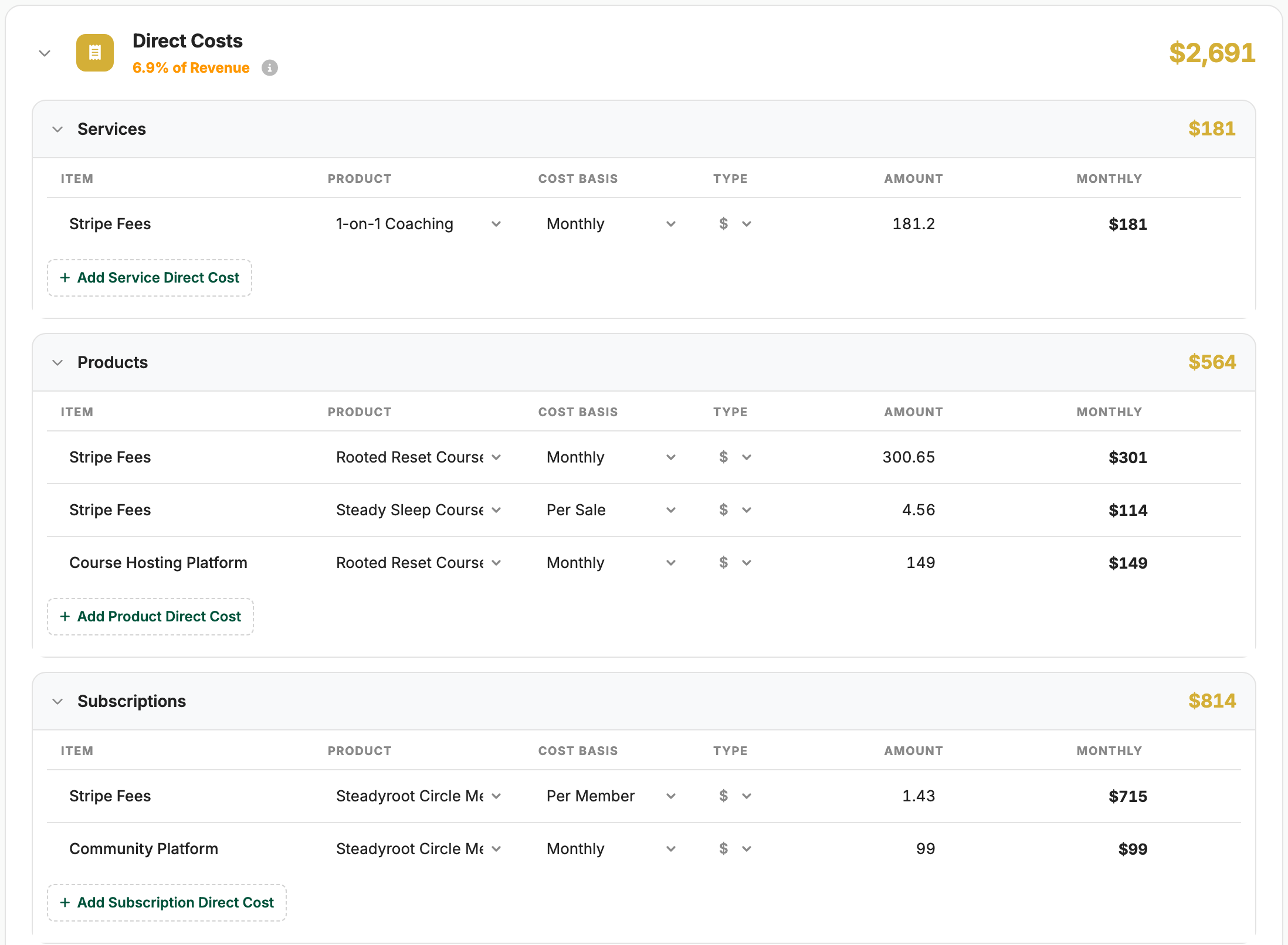Change the $ type in the 4.56 row
The height and width of the screenshot is (945, 1288).
tap(735, 510)
